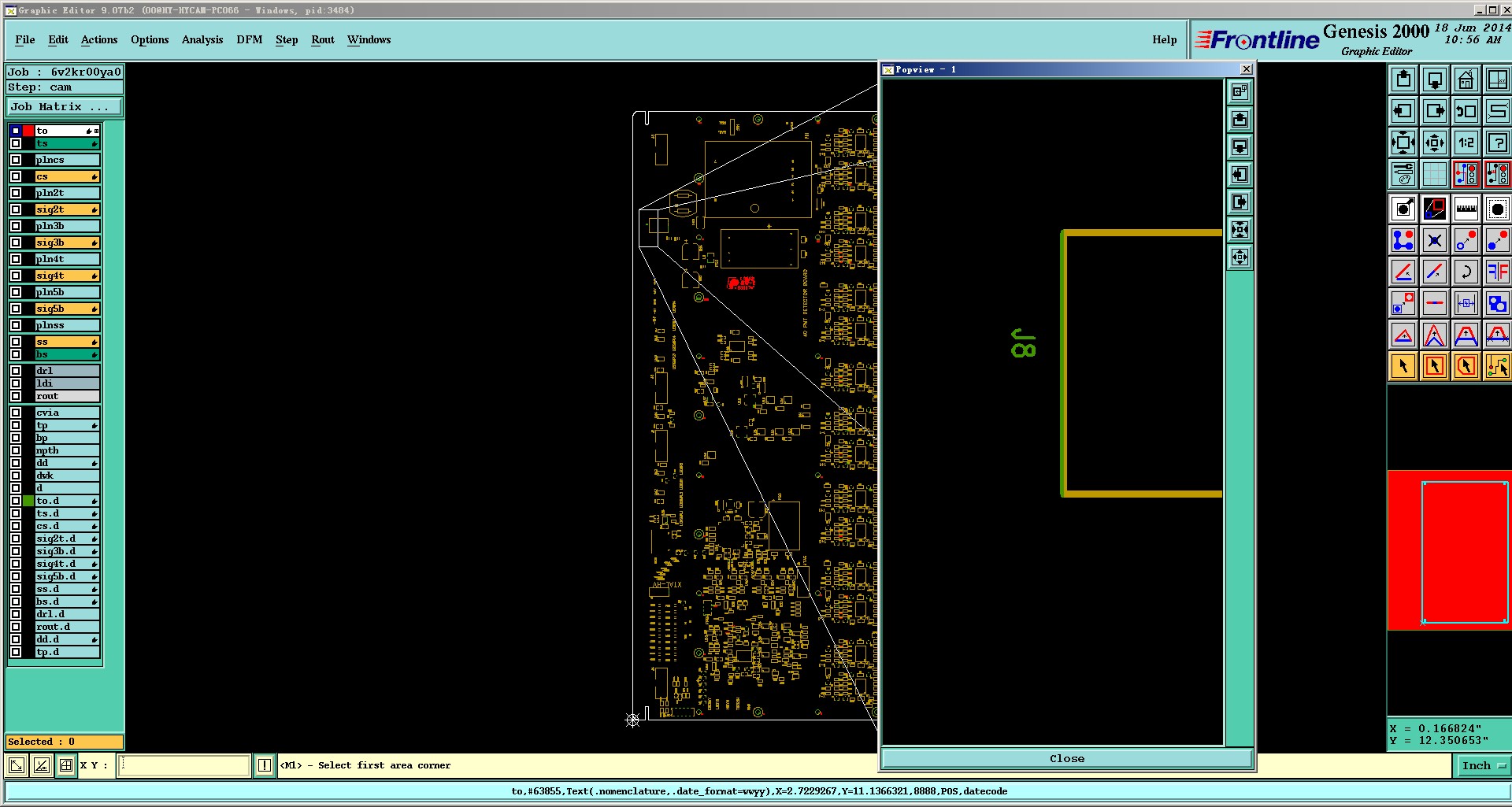Open the Analysis menu
This screenshot has width=1512, height=807.
click(x=202, y=39)
